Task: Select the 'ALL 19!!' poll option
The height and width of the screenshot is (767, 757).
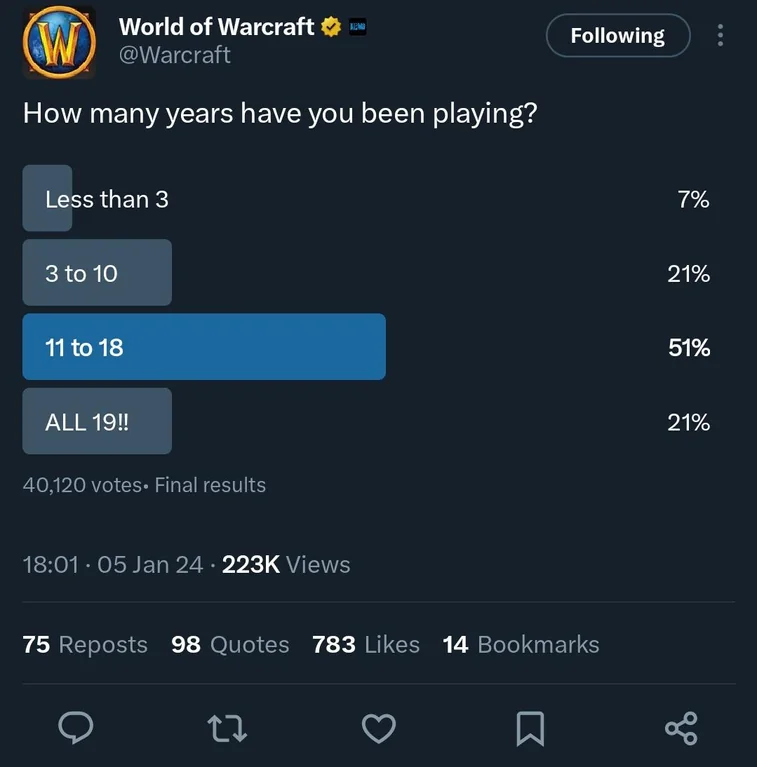Action: (366, 421)
